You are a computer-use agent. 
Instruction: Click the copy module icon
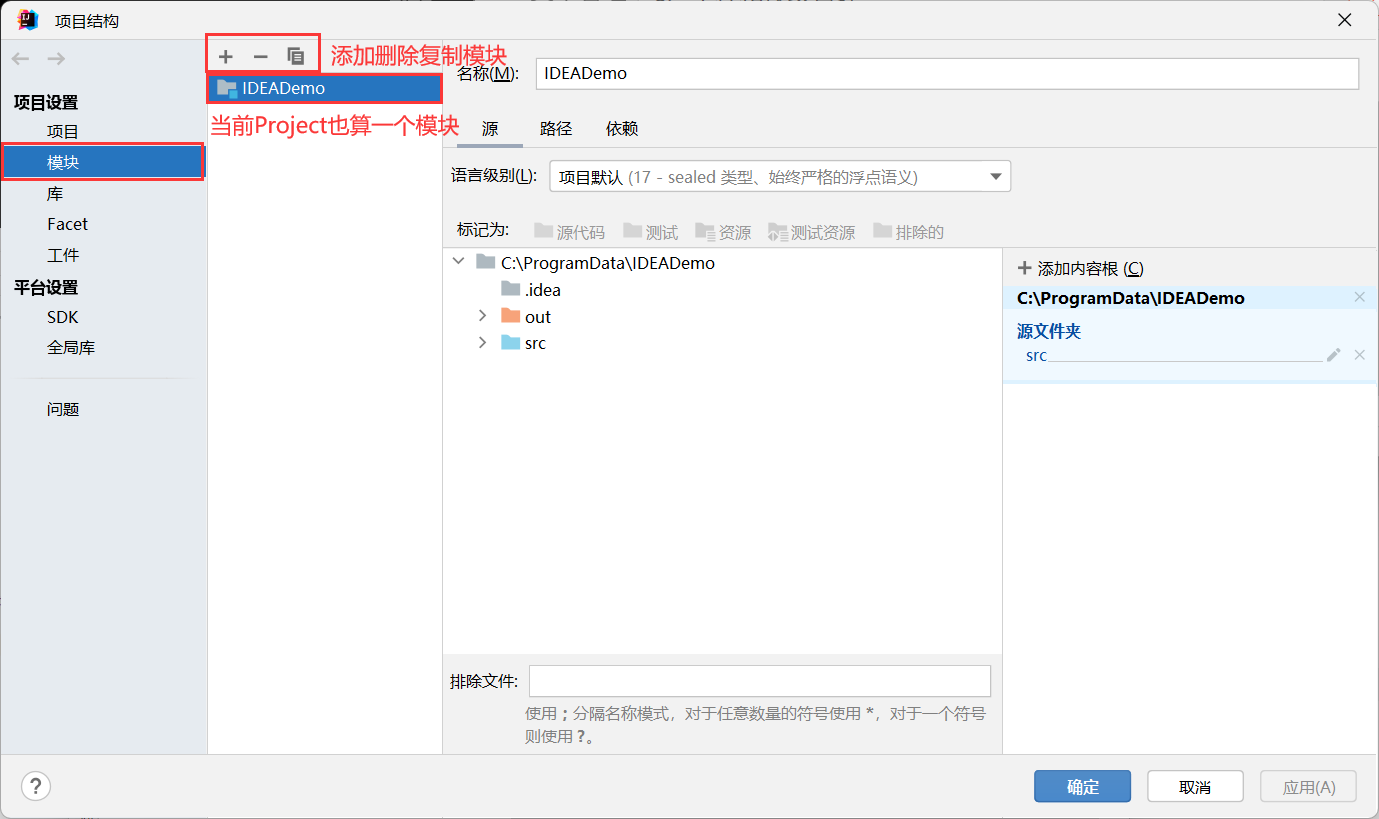(295, 57)
